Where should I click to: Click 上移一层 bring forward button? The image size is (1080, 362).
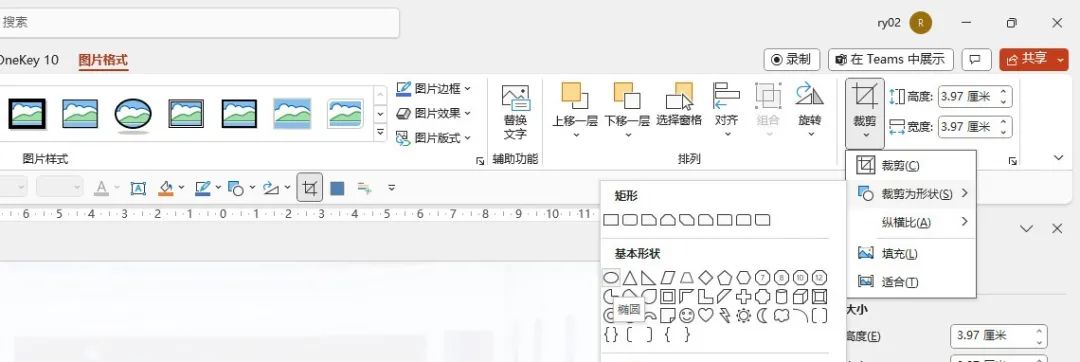[x=574, y=110]
